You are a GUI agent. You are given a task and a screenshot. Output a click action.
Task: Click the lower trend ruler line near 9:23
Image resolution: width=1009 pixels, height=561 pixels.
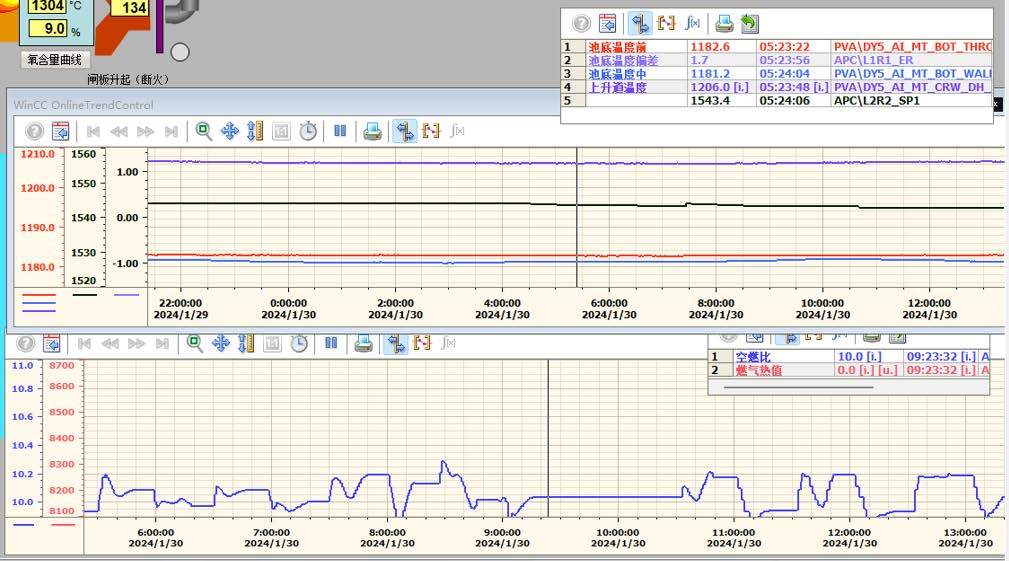548,439
